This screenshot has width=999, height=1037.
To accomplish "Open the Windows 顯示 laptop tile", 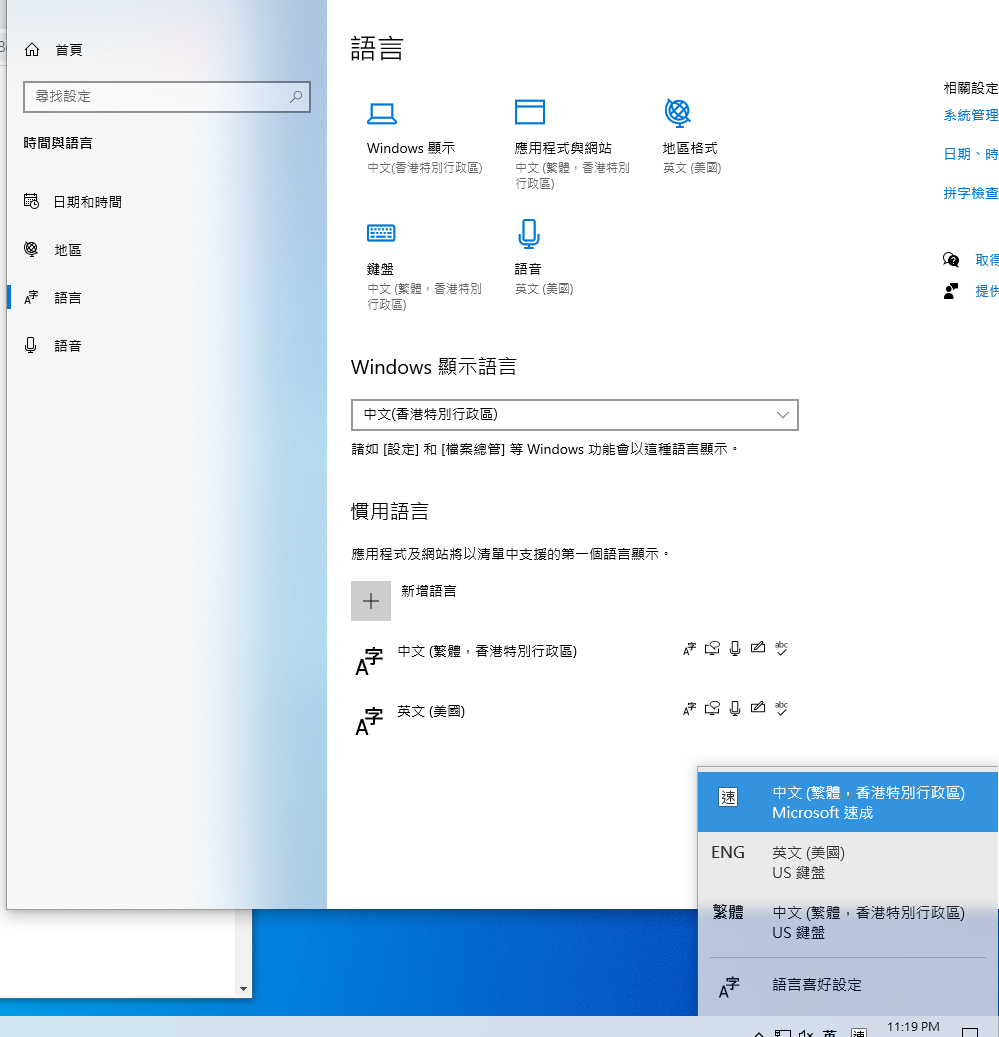I will point(424,139).
